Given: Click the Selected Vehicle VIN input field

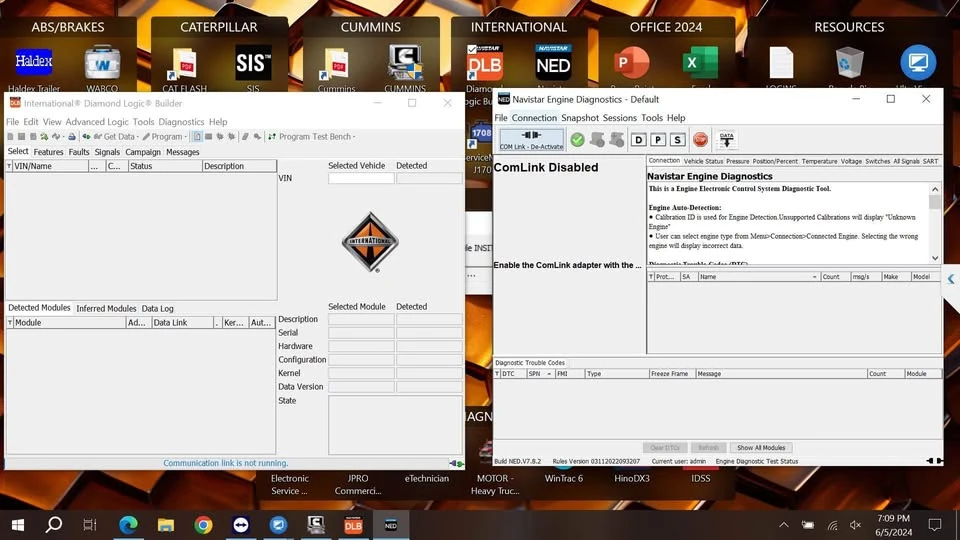Looking at the screenshot, I should [361, 178].
